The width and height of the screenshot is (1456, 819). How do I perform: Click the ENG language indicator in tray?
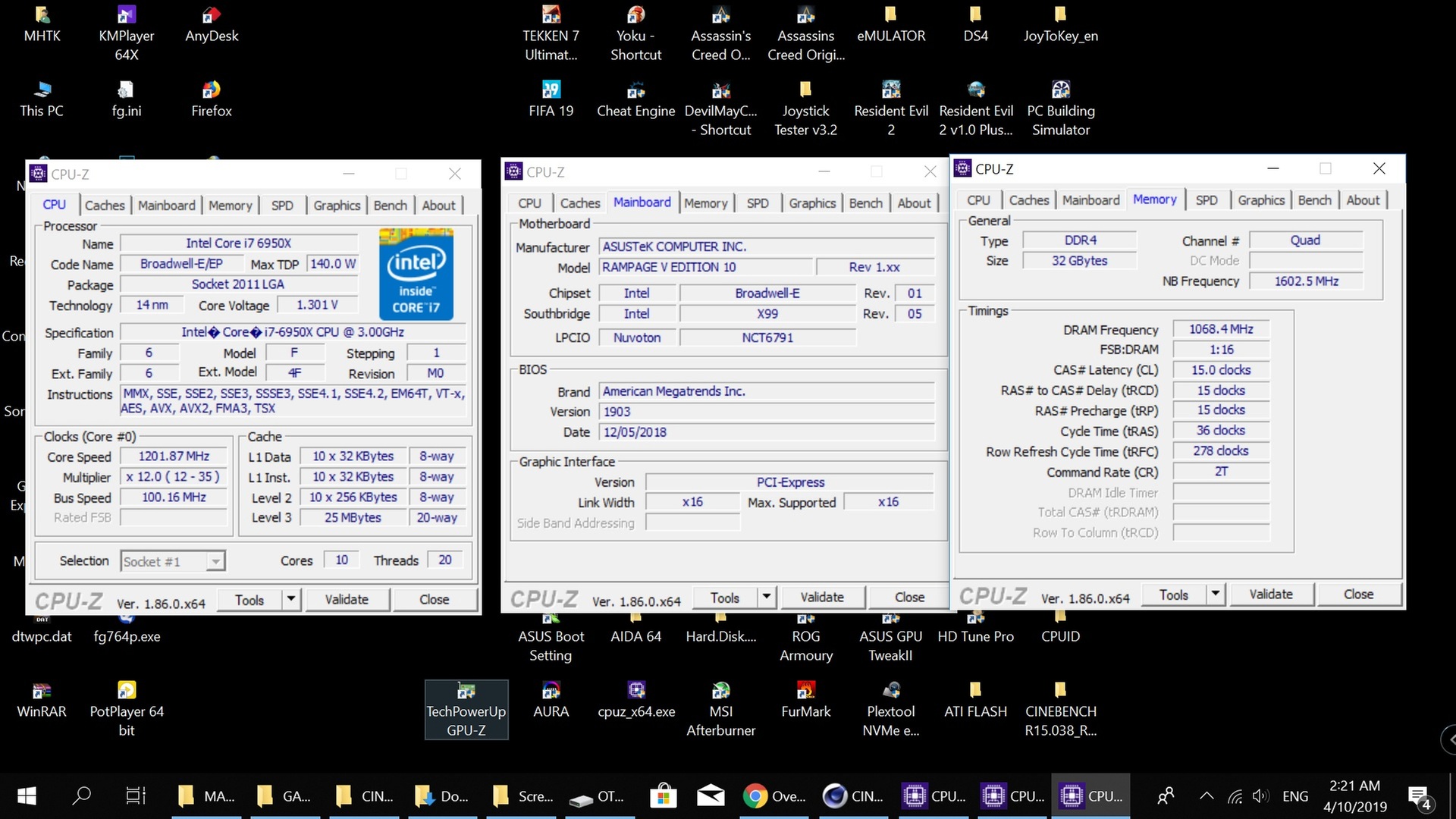pos(1295,796)
